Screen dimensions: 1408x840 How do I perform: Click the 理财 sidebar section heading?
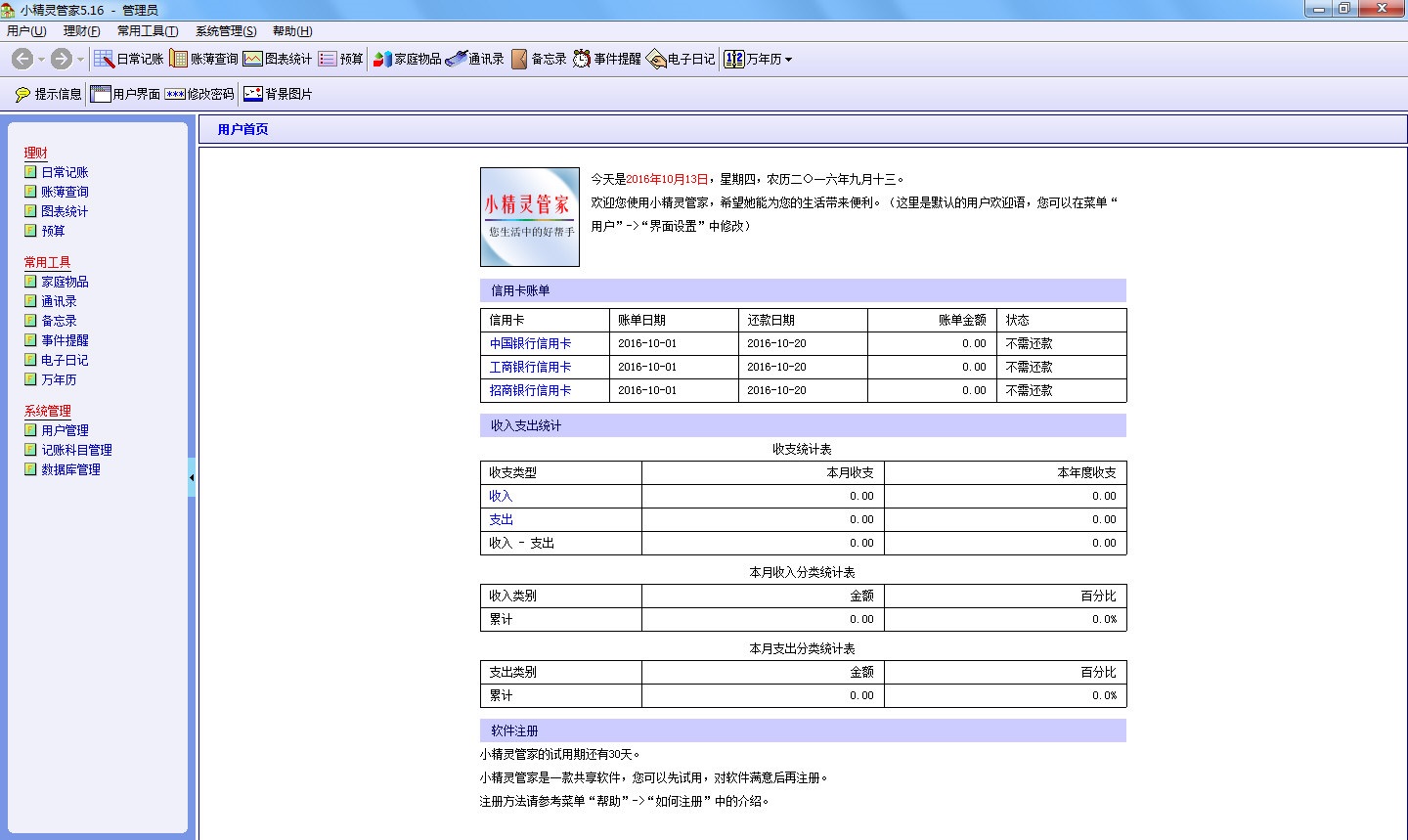(x=35, y=153)
